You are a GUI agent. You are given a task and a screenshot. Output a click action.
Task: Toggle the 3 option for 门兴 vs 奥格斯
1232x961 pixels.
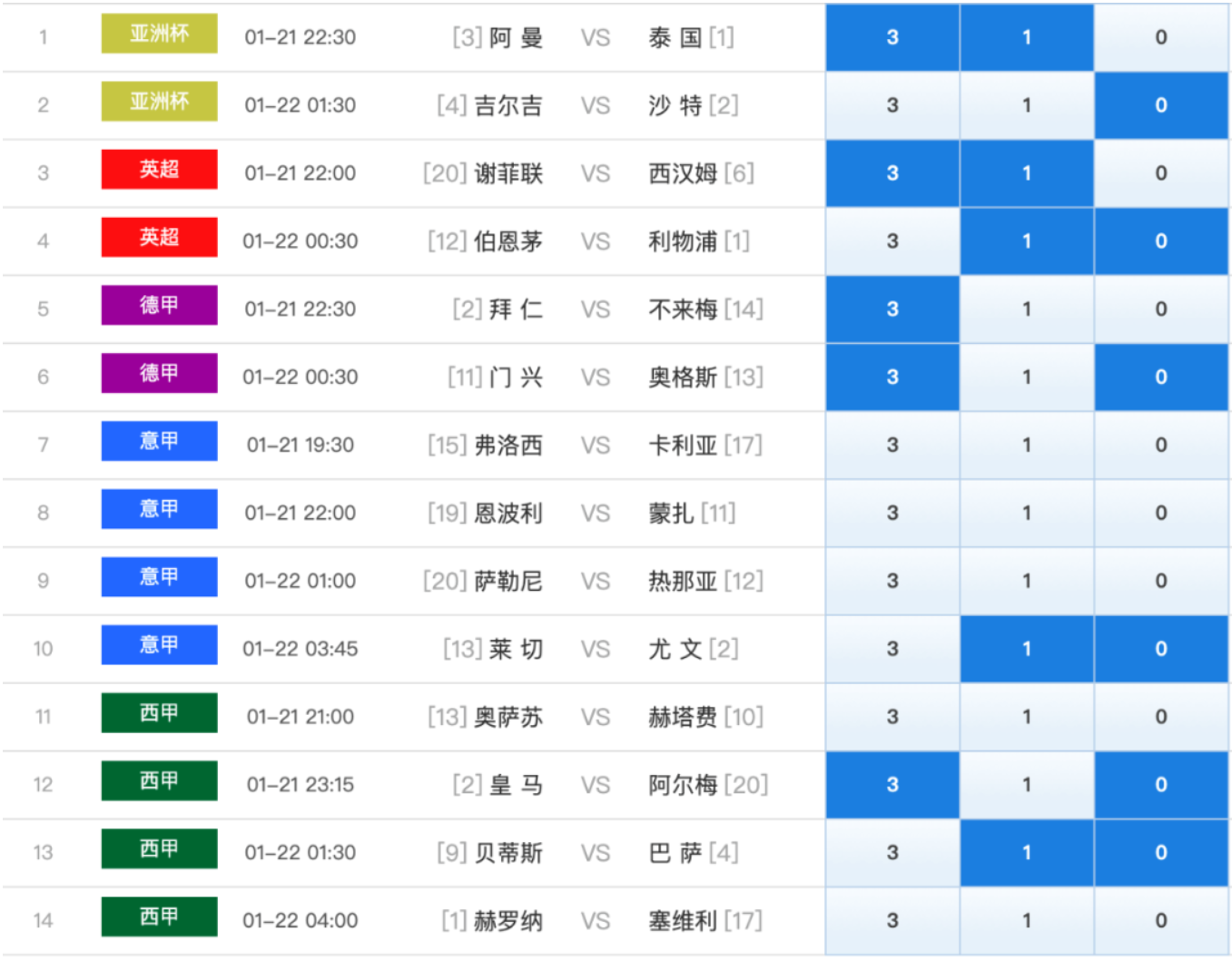(x=892, y=378)
